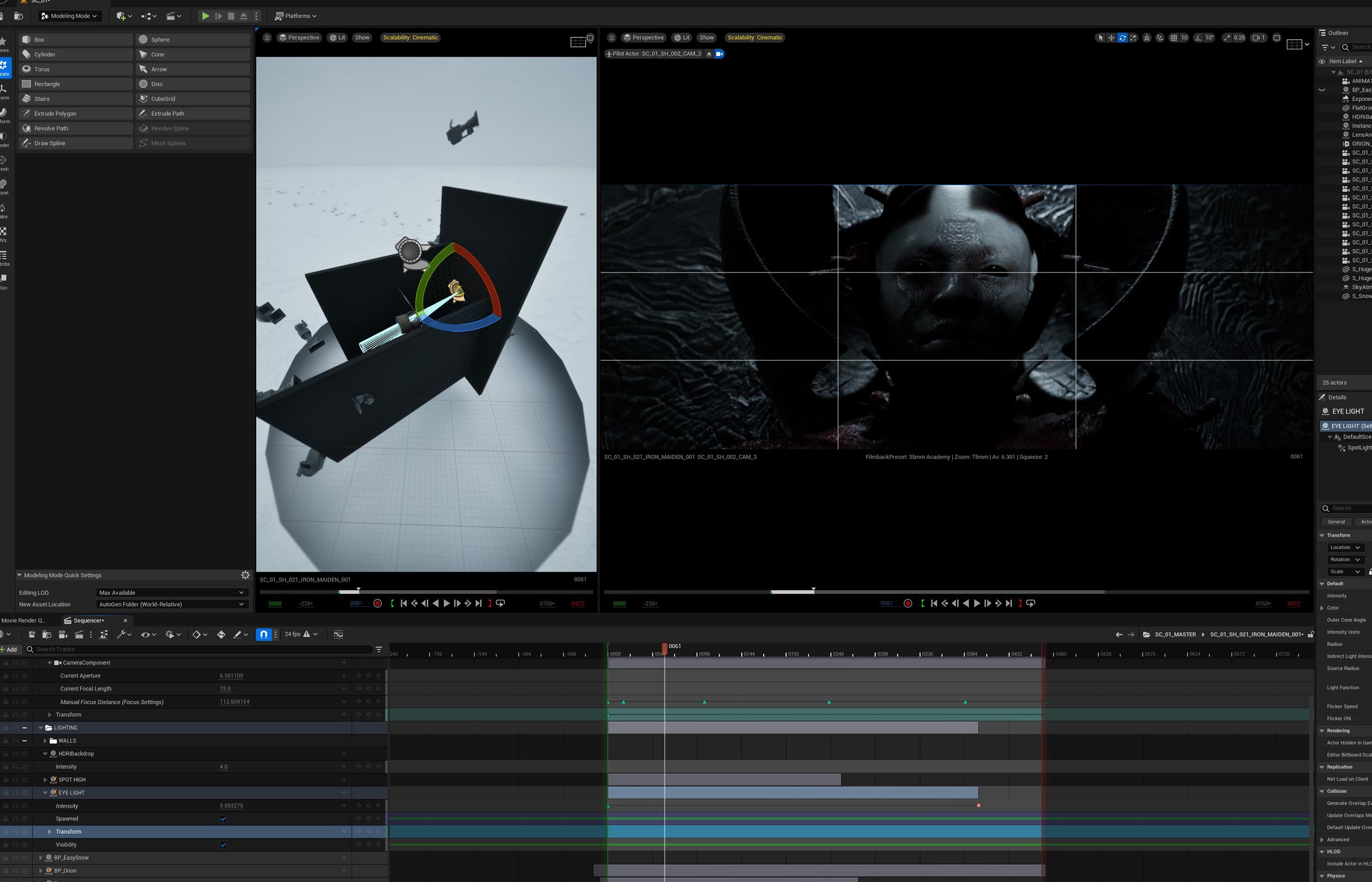Pick the Draw Spline tool

tap(76, 143)
